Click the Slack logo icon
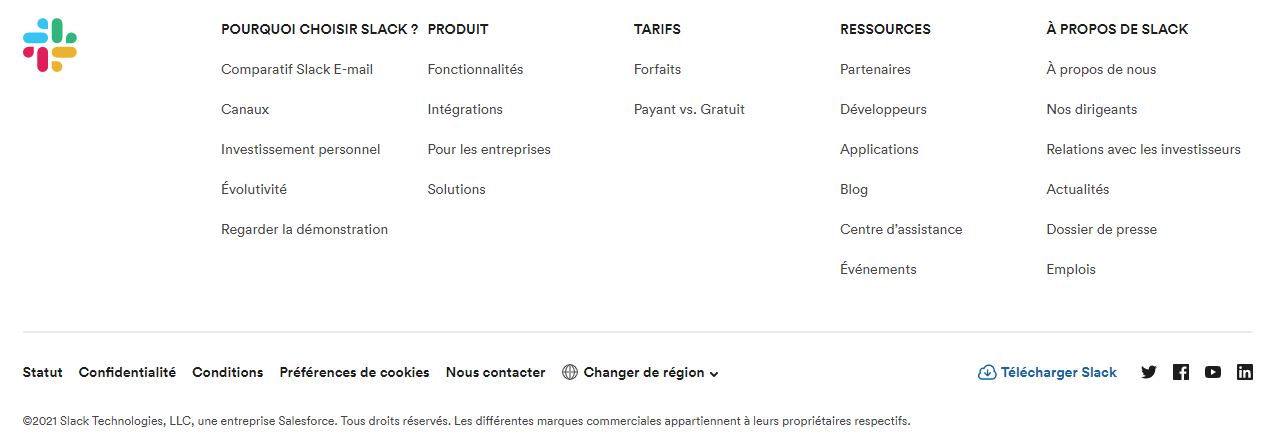 click(50, 45)
